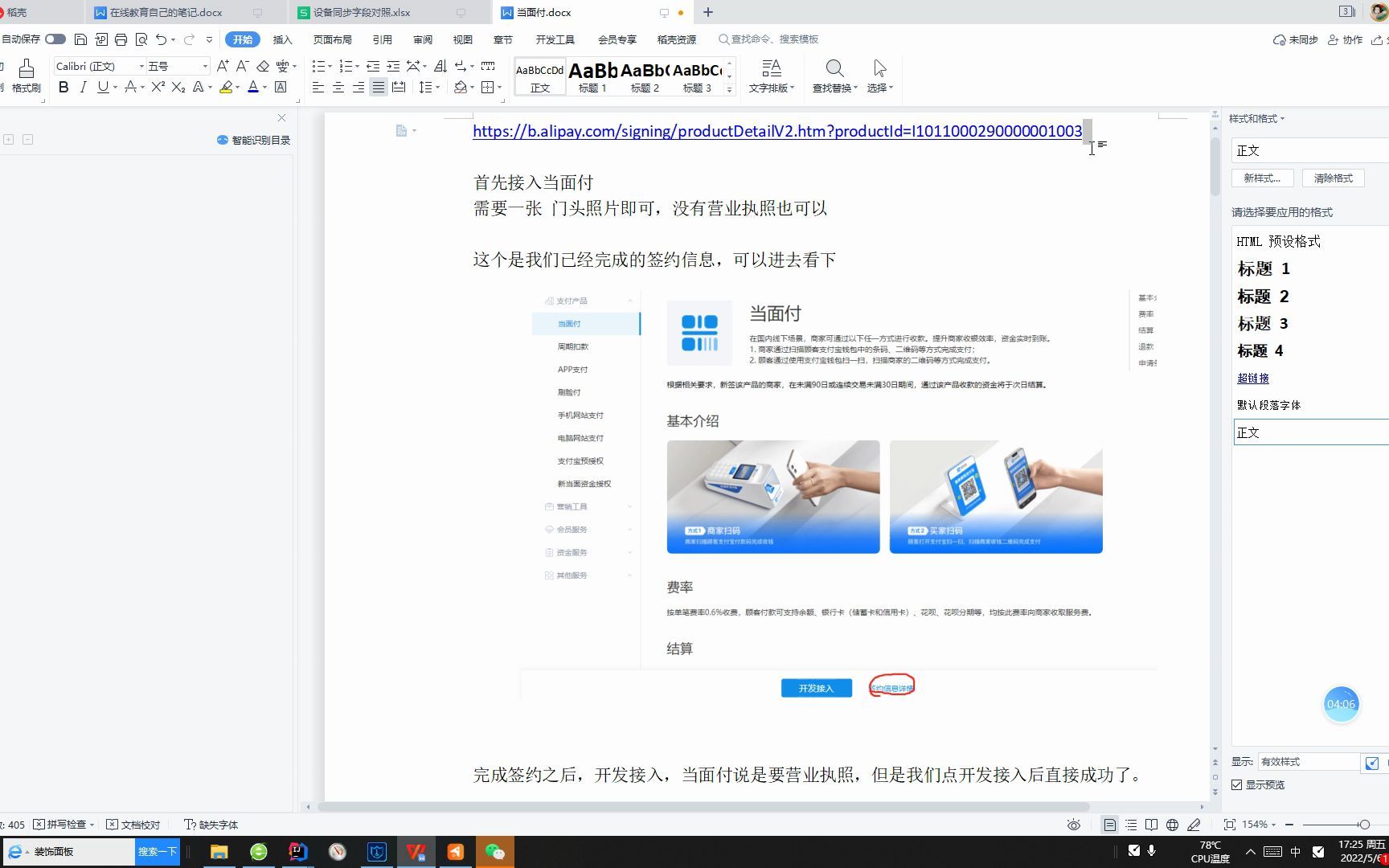Open the References ribbon tab
Viewport: 1389px width, 868px height.
click(383, 39)
